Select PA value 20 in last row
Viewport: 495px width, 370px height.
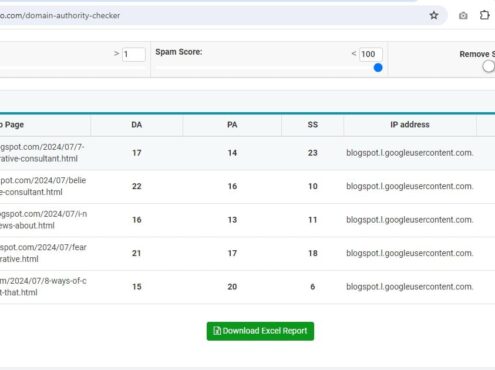[232, 287]
